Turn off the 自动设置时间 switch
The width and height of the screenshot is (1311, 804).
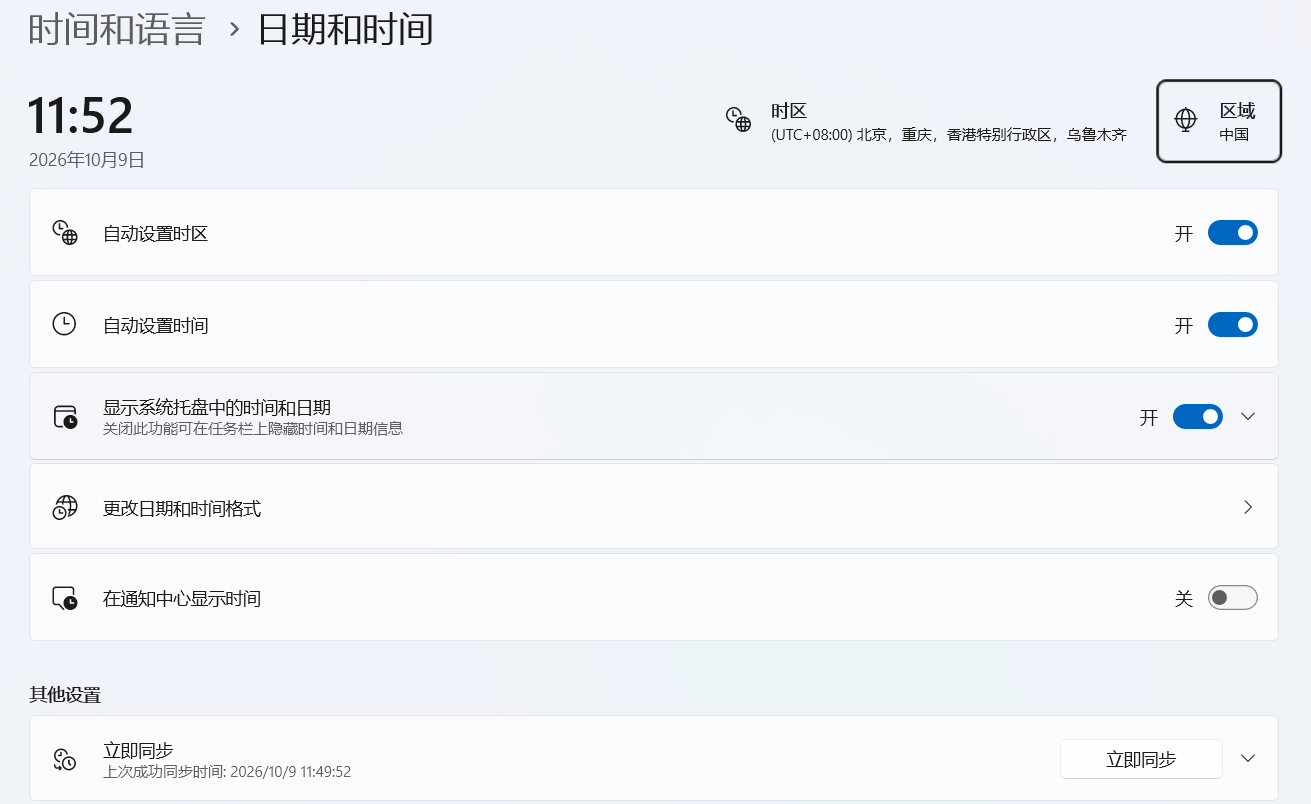[1233, 325]
